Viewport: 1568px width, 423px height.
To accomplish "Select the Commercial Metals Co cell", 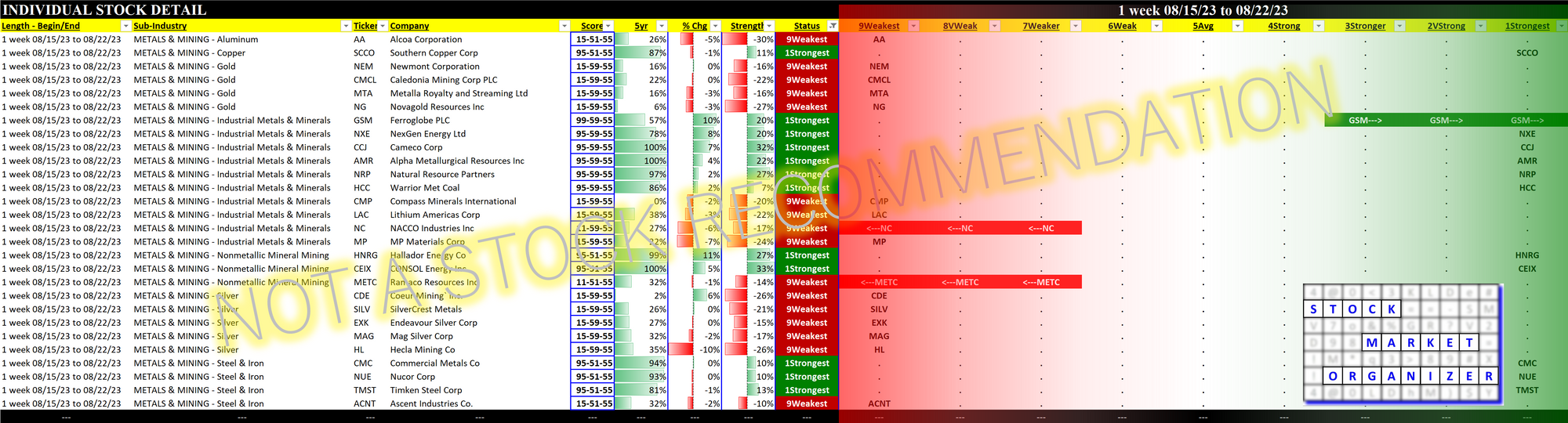I will tap(434, 363).
